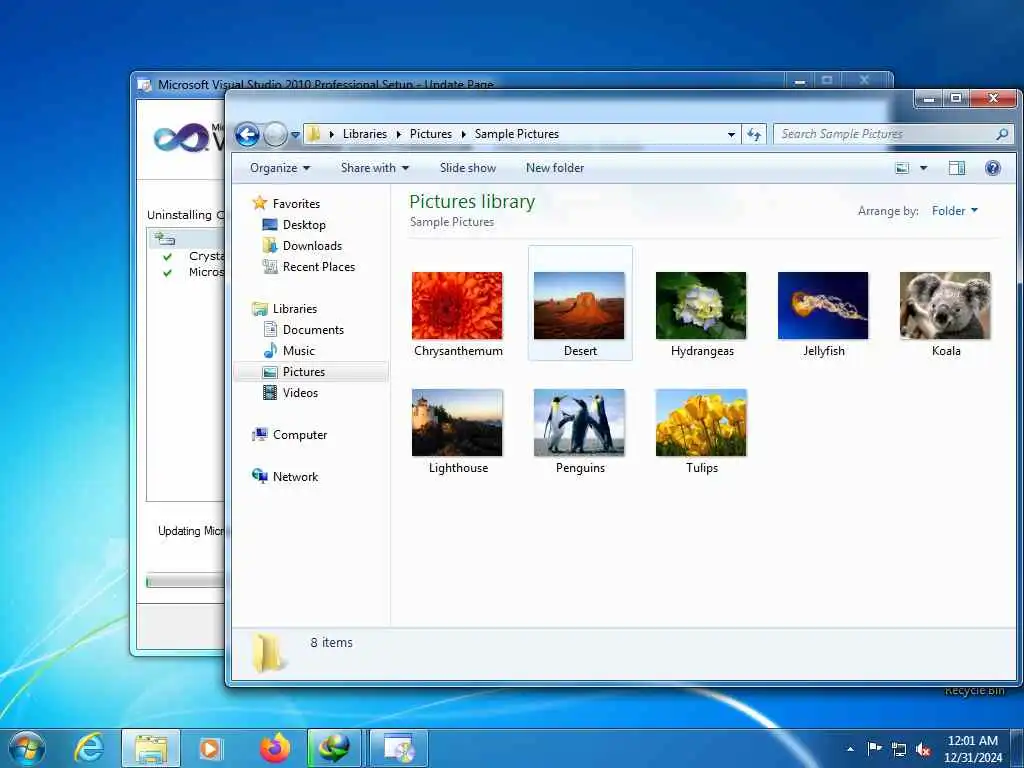
Task: Click the Penguins file name label
Action: tap(580, 468)
